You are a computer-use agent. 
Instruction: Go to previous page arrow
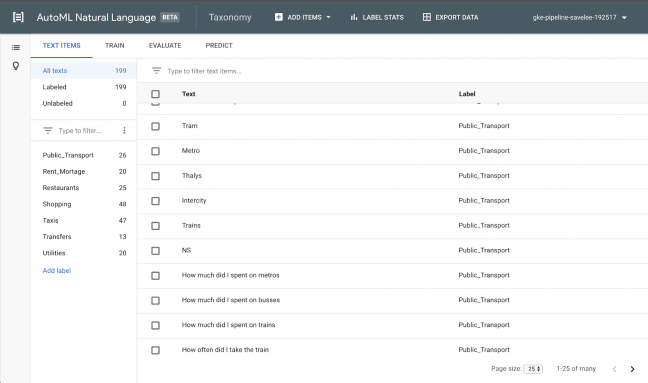[615, 369]
